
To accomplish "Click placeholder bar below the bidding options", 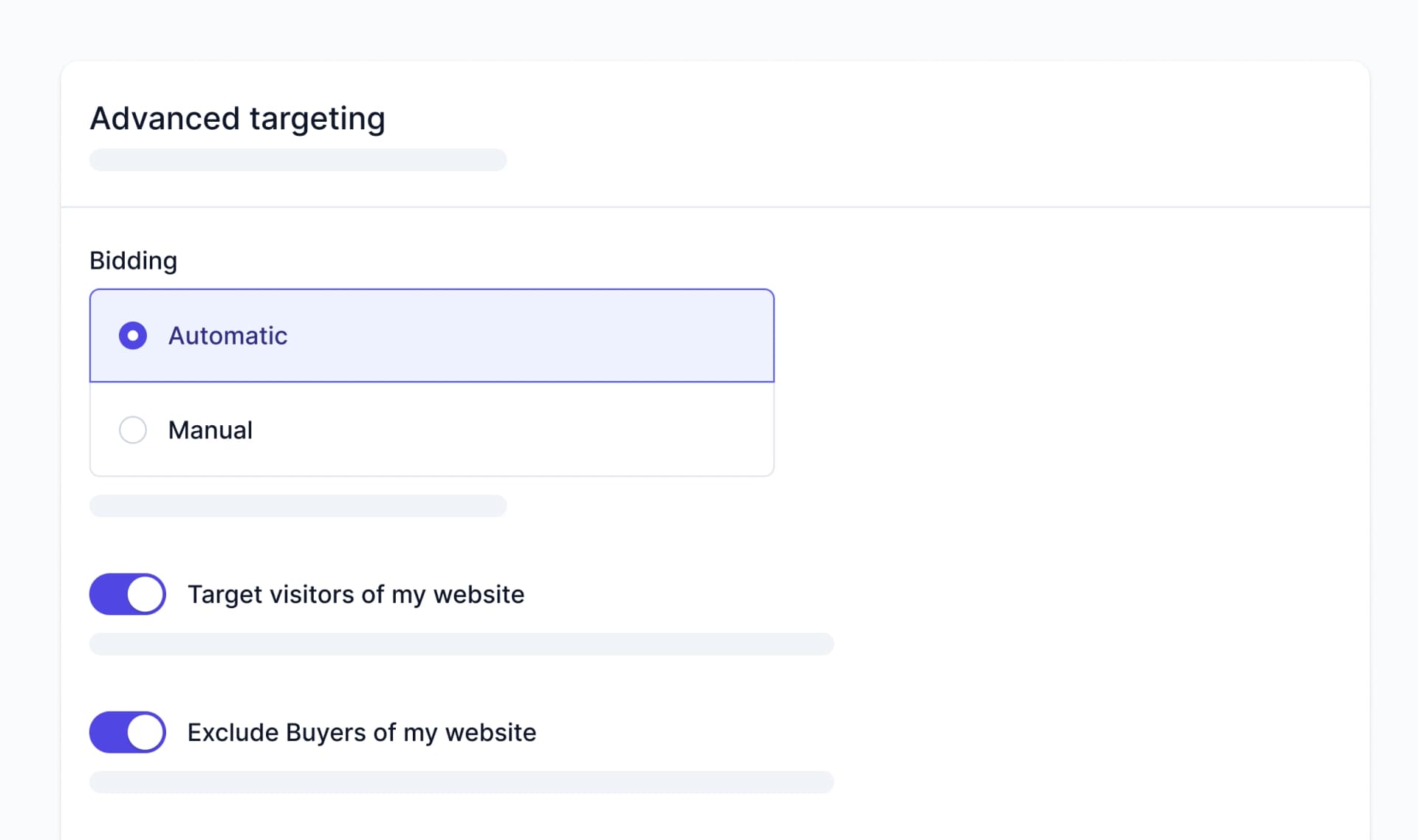I will tap(298, 506).
